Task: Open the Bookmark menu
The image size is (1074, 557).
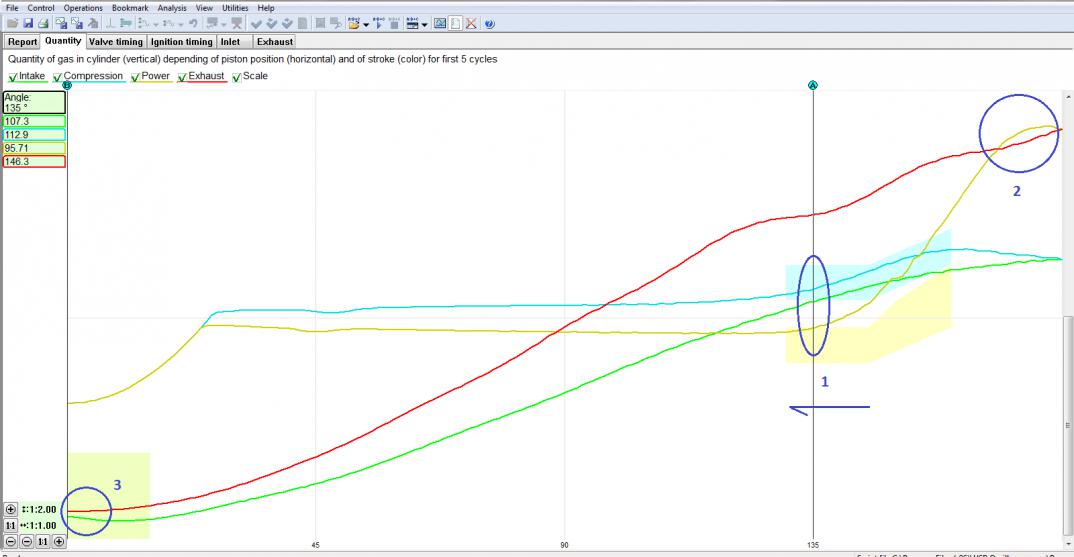Action: [x=130, y=7]
